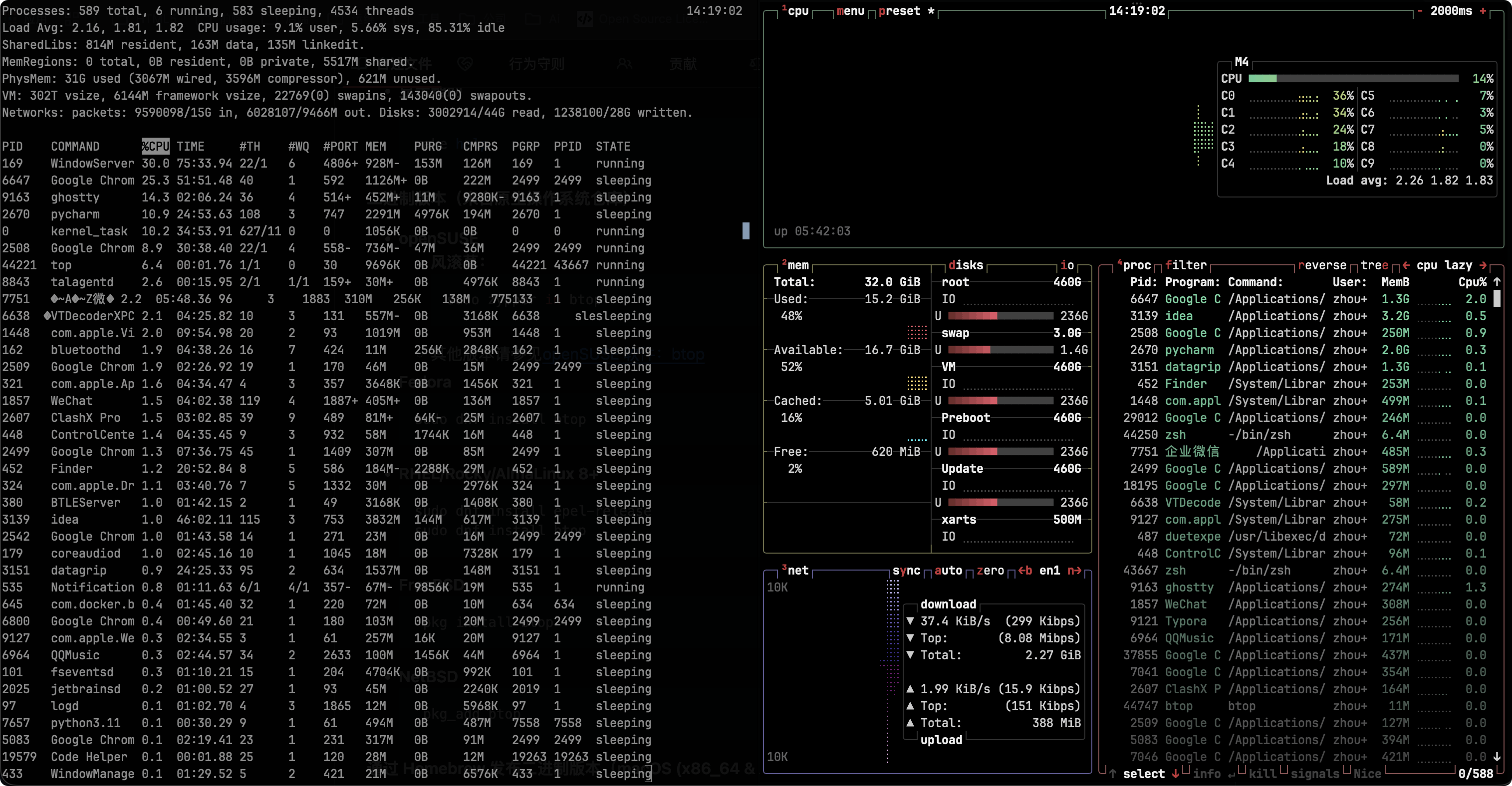Toggle disks io mode
Screen dimensions: 1512x786
pos(1067,265)
